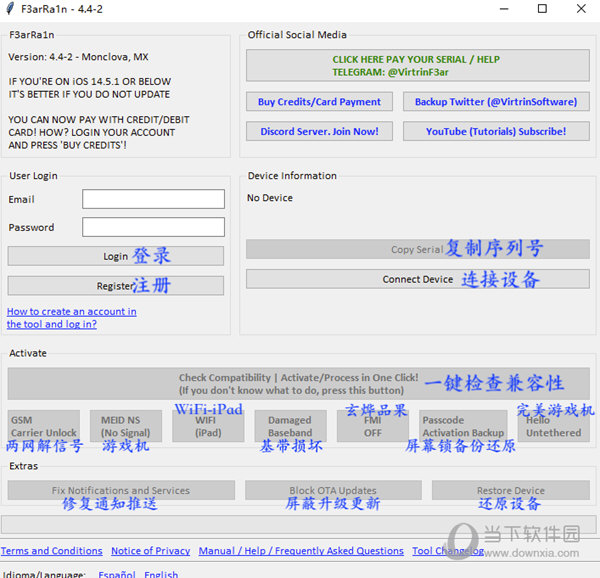This screenshot has height=578, width=600.
Task: Select Damaged Baseband option
Action: (290, 426)
